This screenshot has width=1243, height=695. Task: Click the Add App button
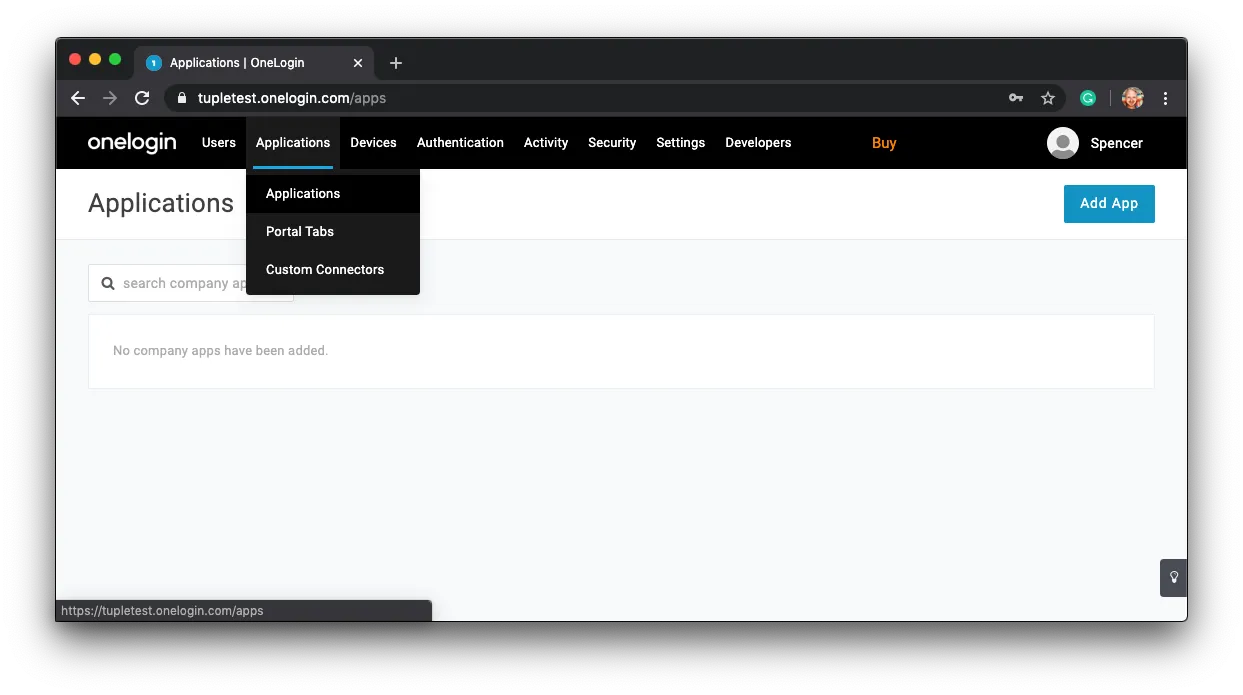pyautogui.click(x=1109, y=203)
